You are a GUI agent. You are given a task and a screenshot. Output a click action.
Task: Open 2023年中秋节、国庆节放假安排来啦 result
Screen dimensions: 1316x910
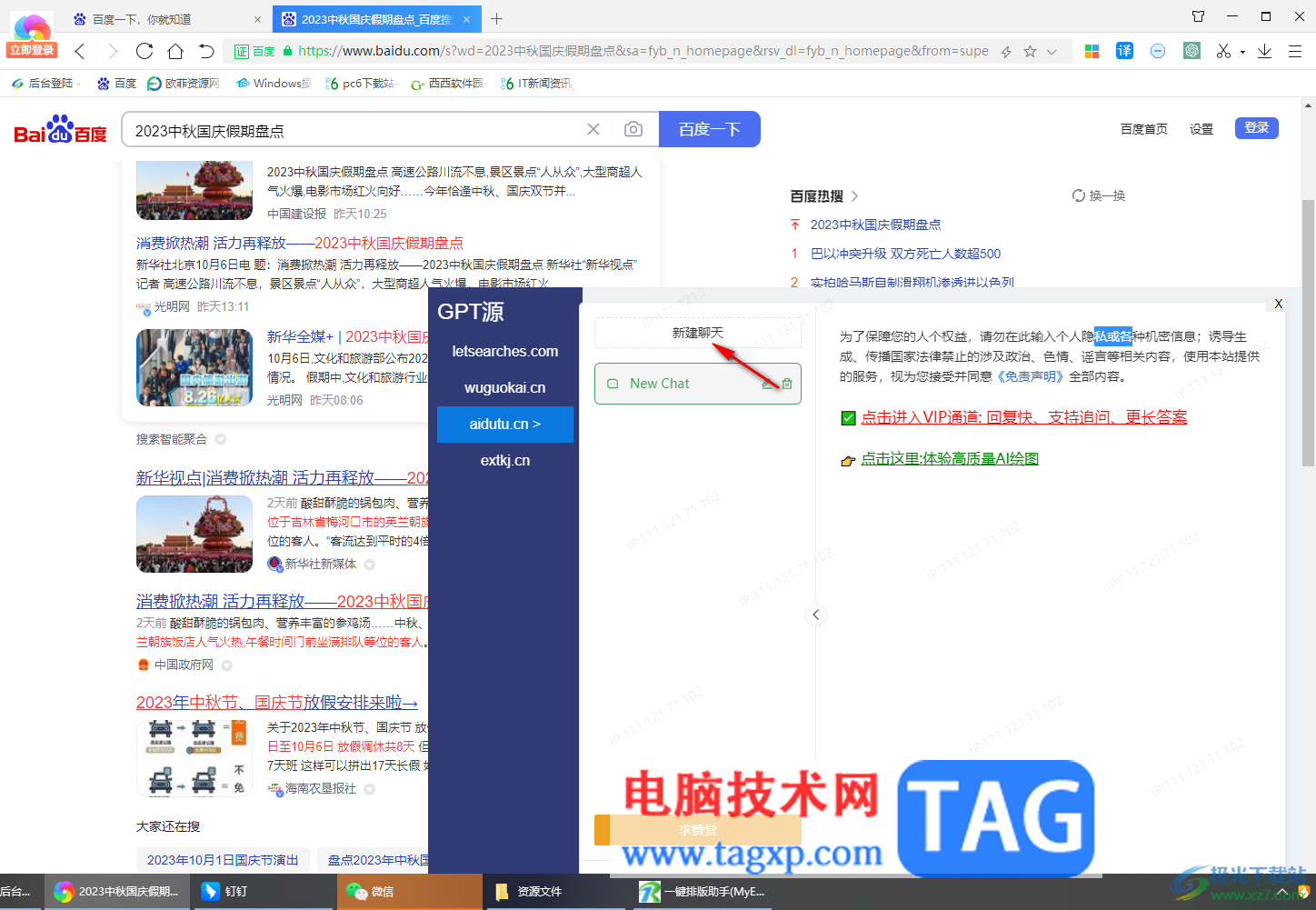pos(277,703)
